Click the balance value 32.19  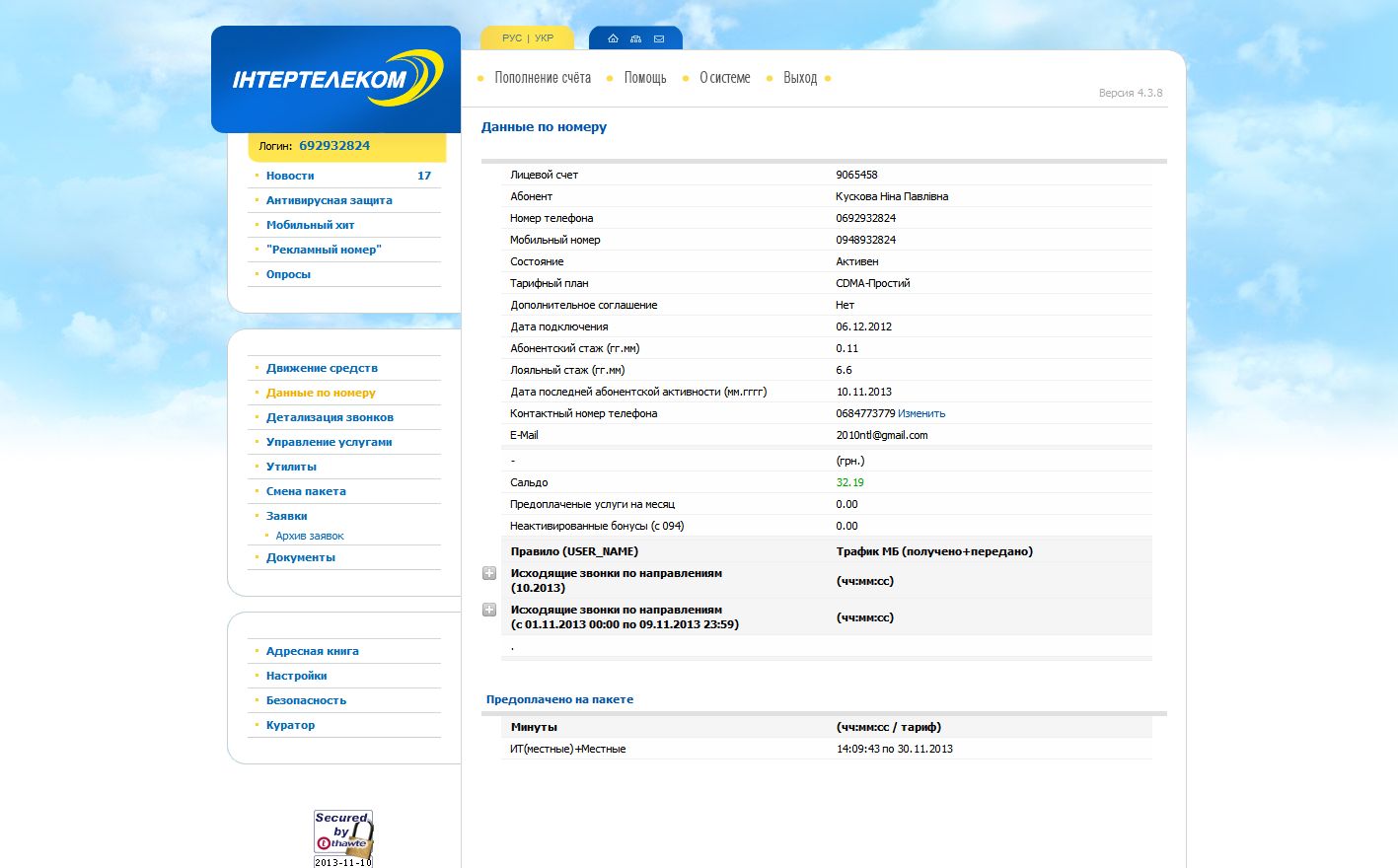point(849,482)
